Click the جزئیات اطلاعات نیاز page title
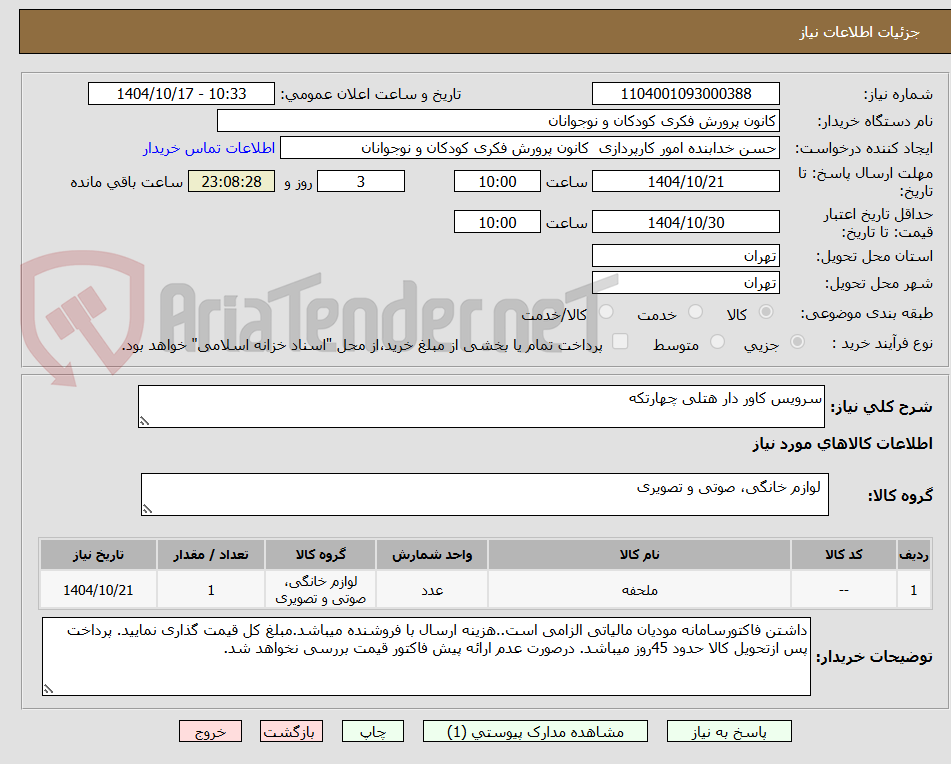951x764 pixels. 859,32
